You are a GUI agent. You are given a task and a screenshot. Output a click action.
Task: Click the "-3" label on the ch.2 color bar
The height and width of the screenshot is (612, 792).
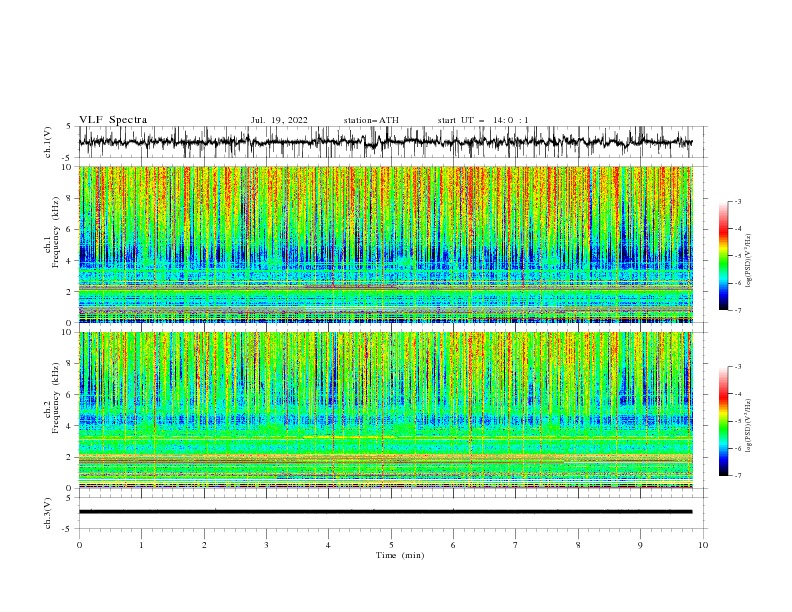pos(738,367)
